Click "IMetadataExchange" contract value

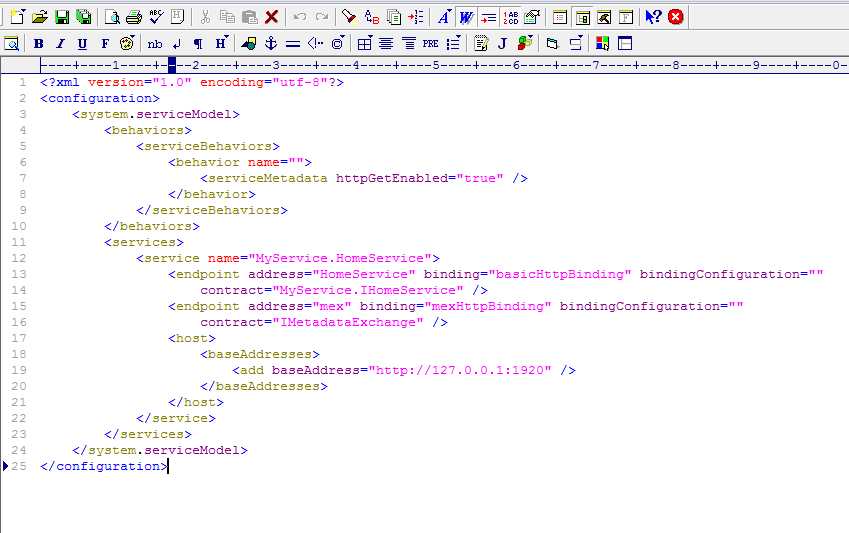click(x=348, y=323)
